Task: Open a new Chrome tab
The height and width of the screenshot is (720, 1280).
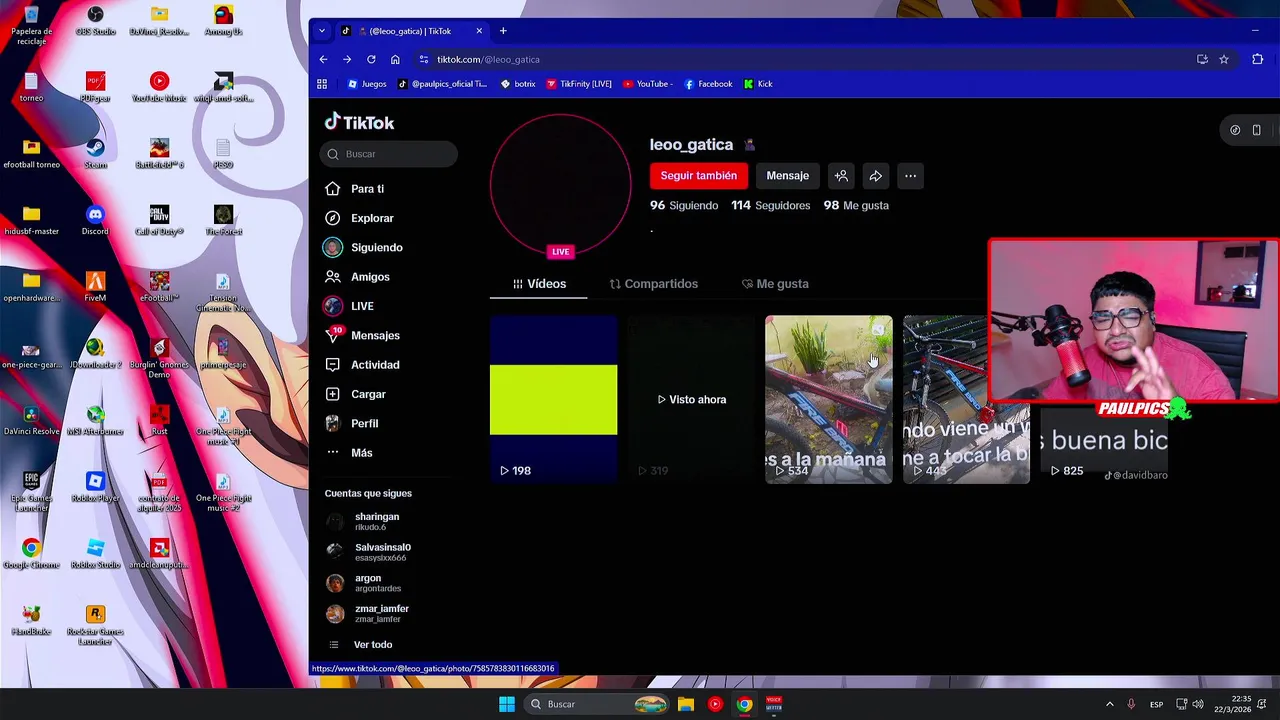Action: coord(503,31)
